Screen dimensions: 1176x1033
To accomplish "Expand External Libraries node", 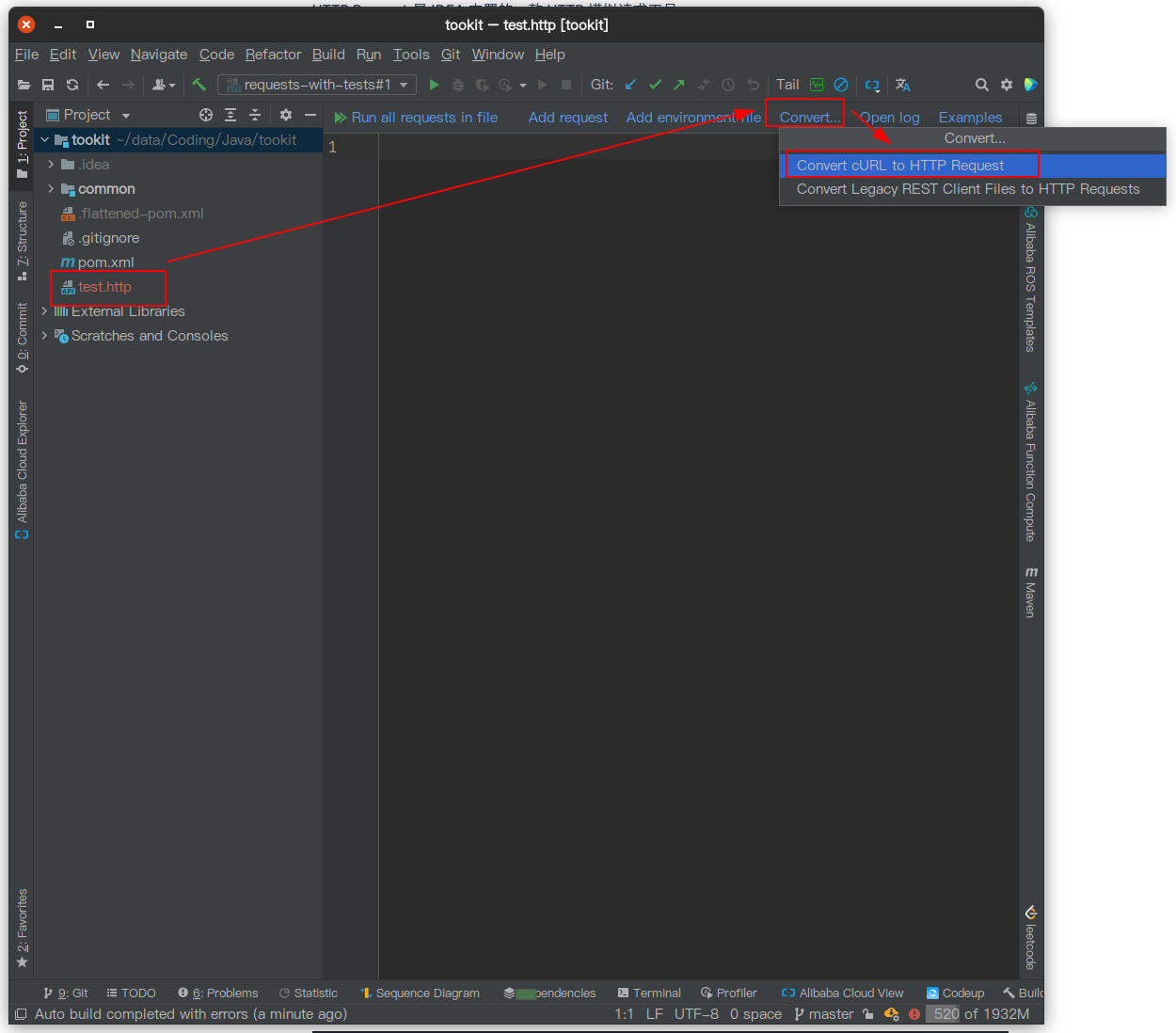I will click(44, 311).
